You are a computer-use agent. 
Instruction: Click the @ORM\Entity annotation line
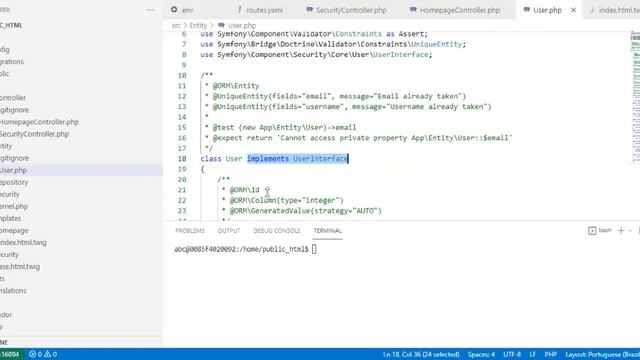tap(236, 86)
